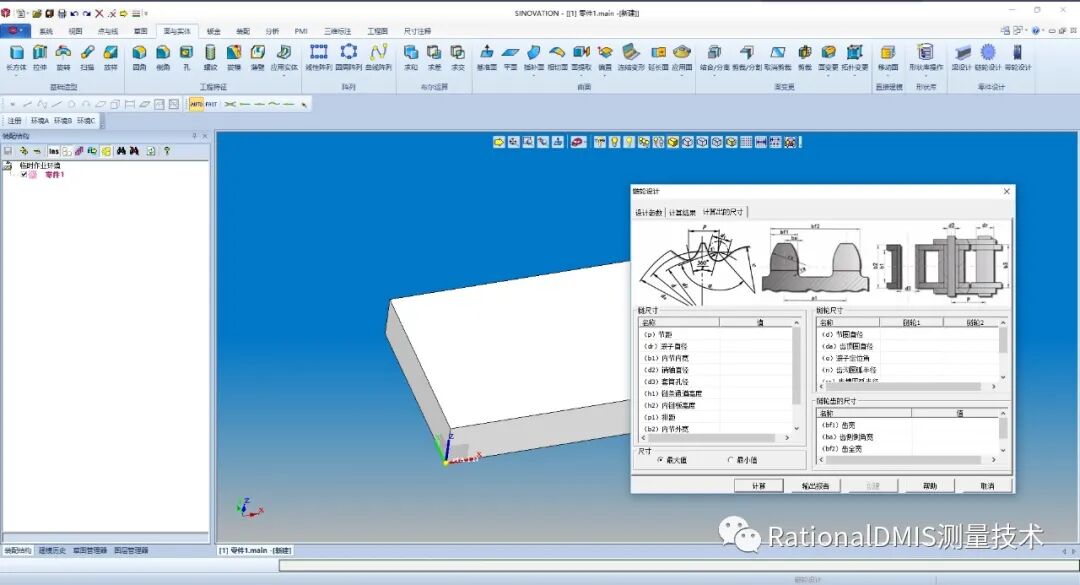
Task: Click the 拉伸 extrude tool
Action: tap(40, 57)
